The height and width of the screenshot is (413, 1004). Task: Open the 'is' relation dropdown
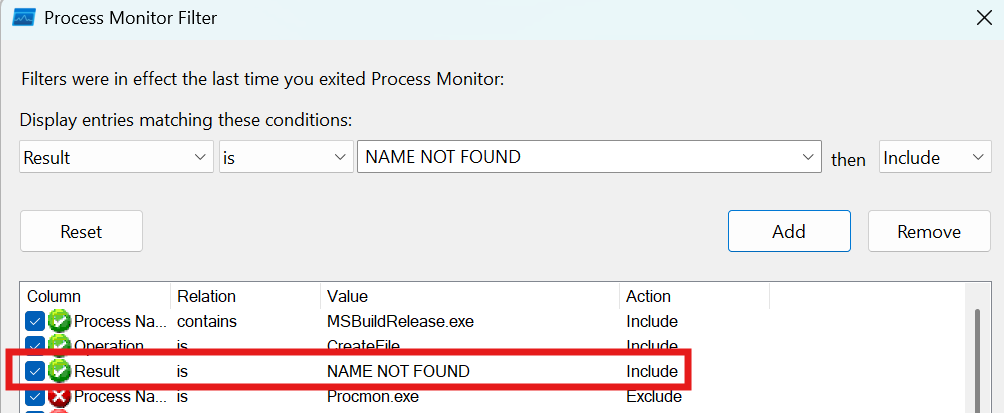click(335, 157)
